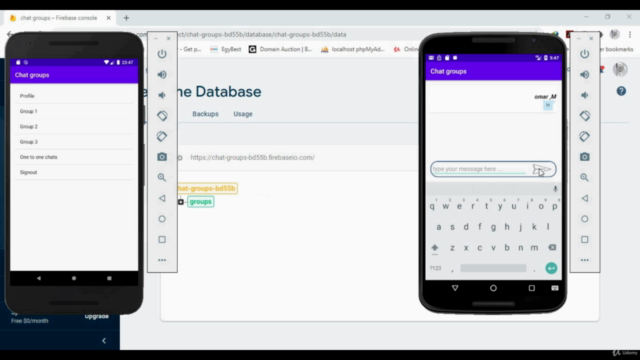Tap microphone icon above keyboard
The width and height of the screenshot is (640, 360).
555,189
